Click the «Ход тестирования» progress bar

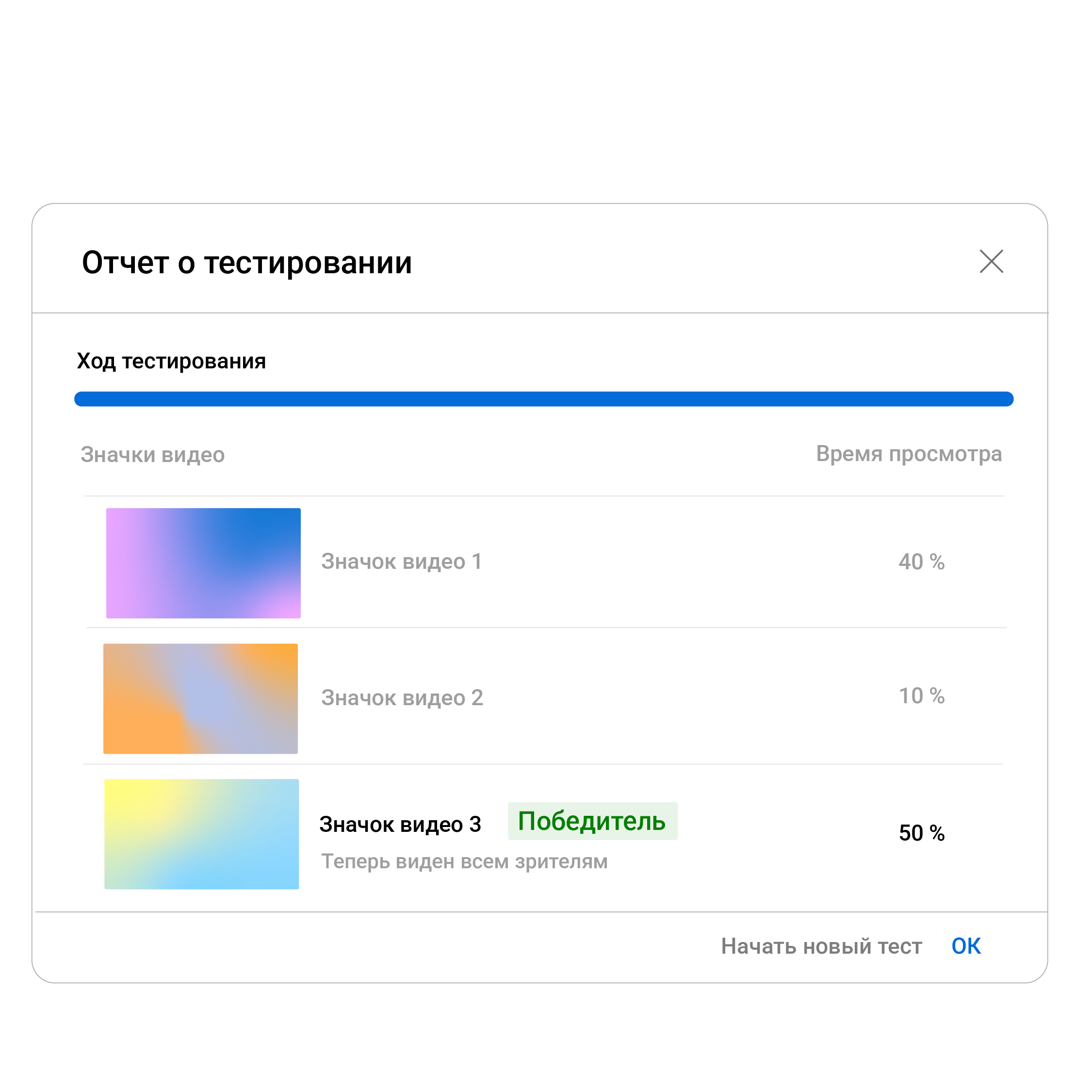[544, 398]
